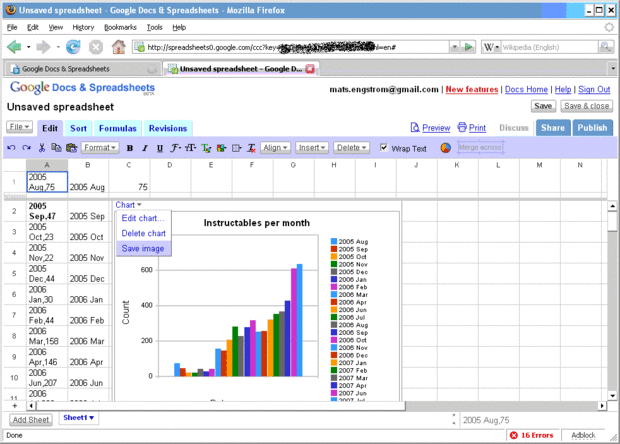Open the font size picker
This screenshot has height=444, width=620.
pyautogui.click(x=191, y=148)
